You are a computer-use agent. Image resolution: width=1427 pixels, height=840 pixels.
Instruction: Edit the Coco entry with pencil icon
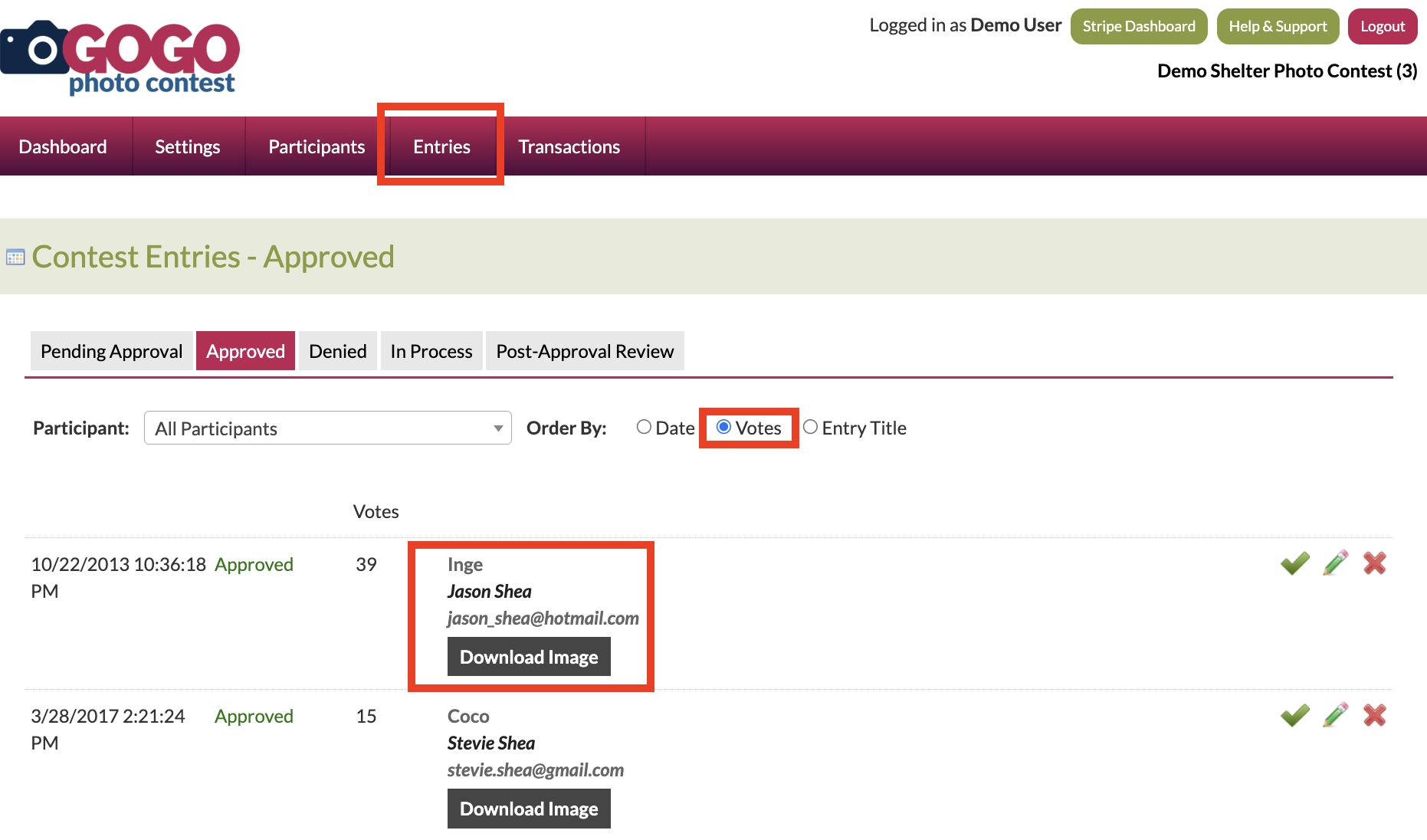click(1335, 715)
